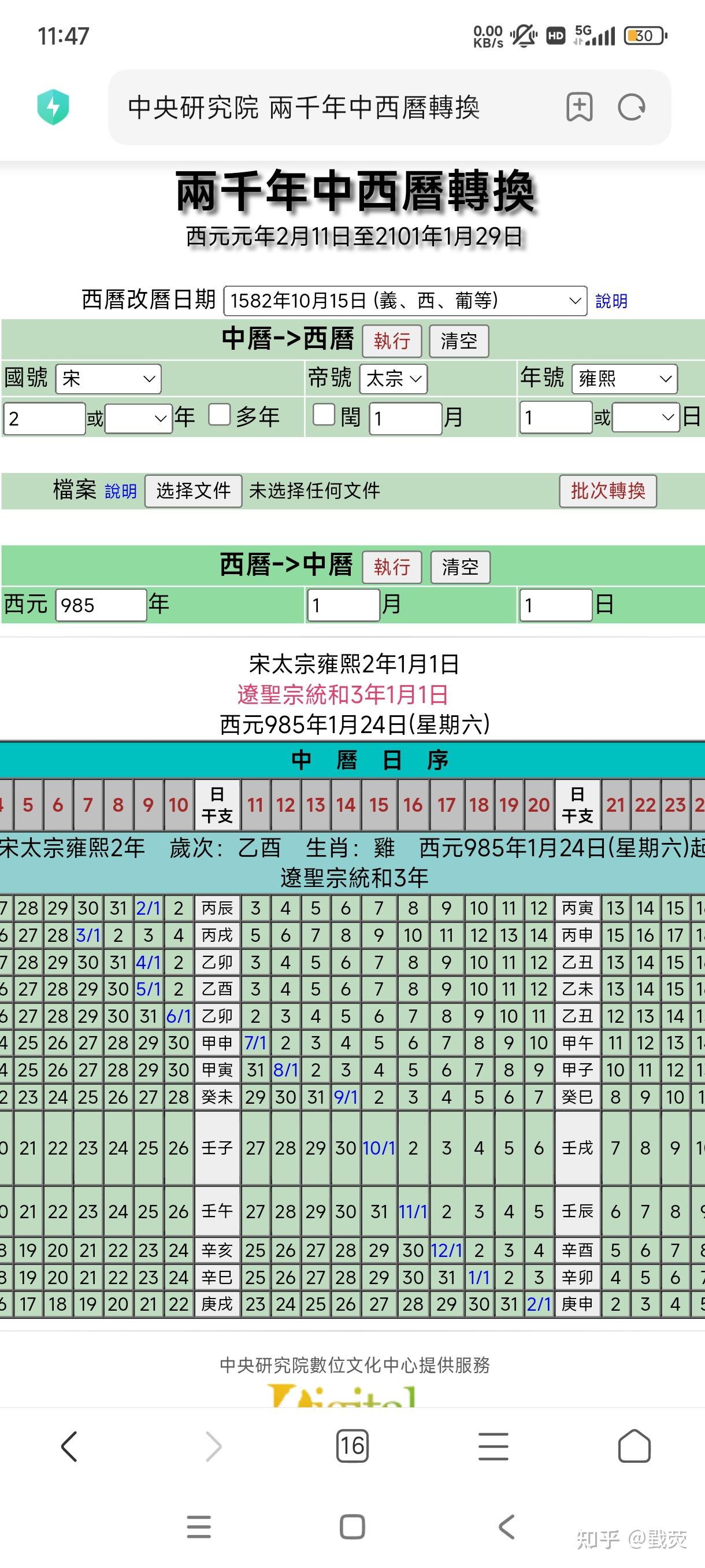This screenshot has height=1568, width=705.
Task: Go back with browser back arrow
Action: pos(69,1446)
